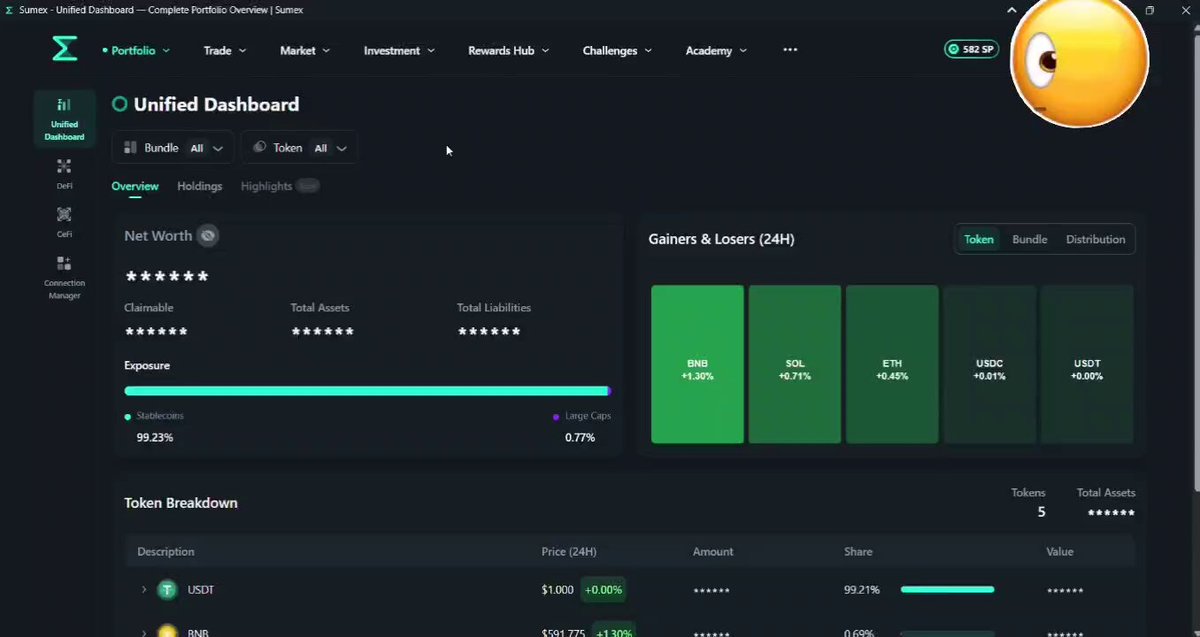The image size is (1200, 637).
Task: Click the Share column header
Action: click(858, 552)
